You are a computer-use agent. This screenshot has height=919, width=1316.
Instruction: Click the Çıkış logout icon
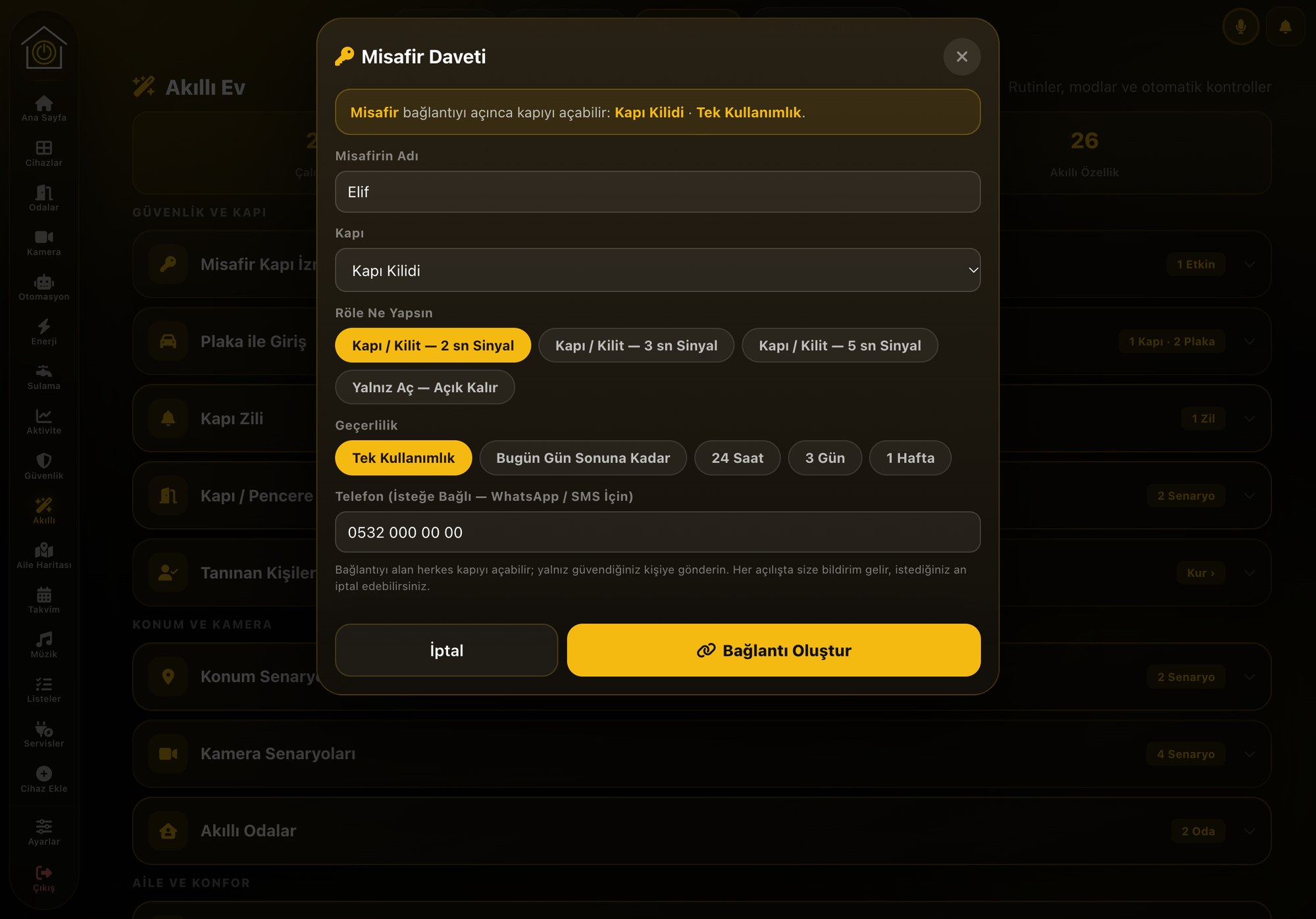[43, 873]
